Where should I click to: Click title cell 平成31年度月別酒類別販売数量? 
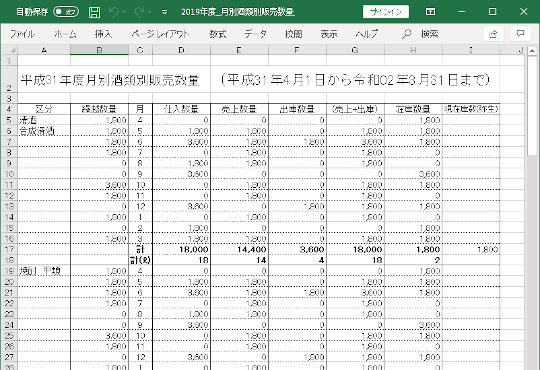[x=110, y=80]
